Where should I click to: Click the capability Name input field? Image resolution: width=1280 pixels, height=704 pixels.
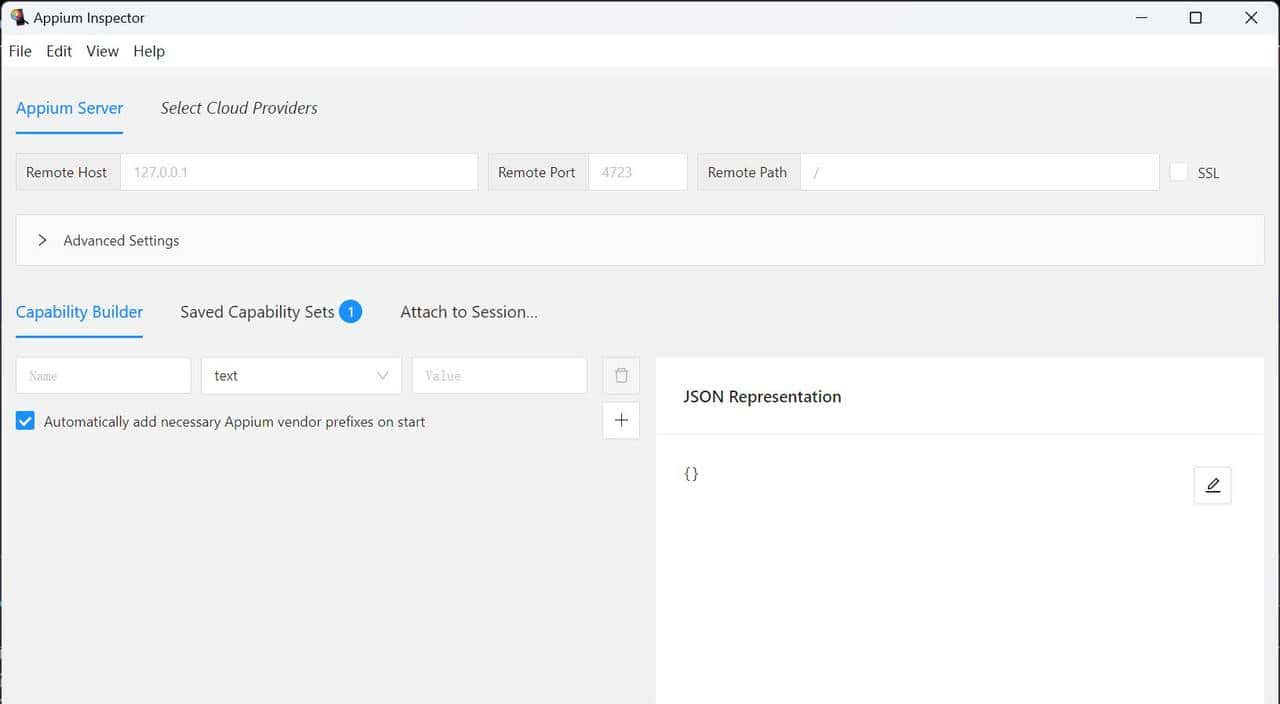[x=102, y=375]
